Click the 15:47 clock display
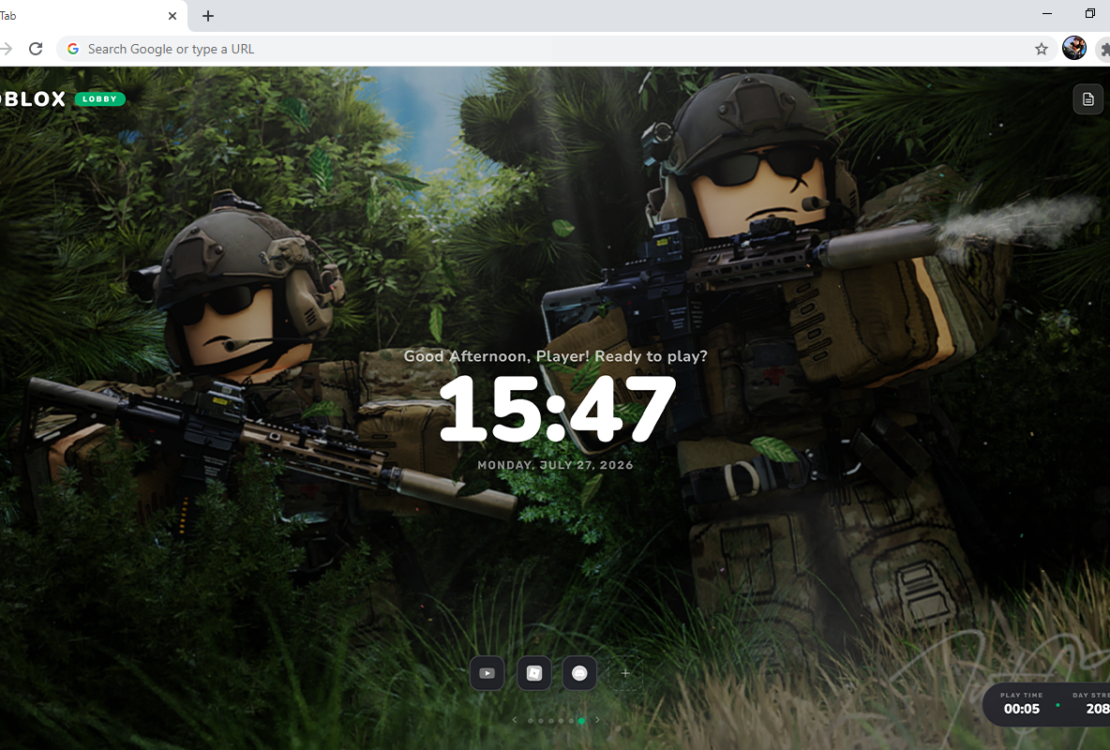Screen dimensions: 1110x750 pos(558,410)
